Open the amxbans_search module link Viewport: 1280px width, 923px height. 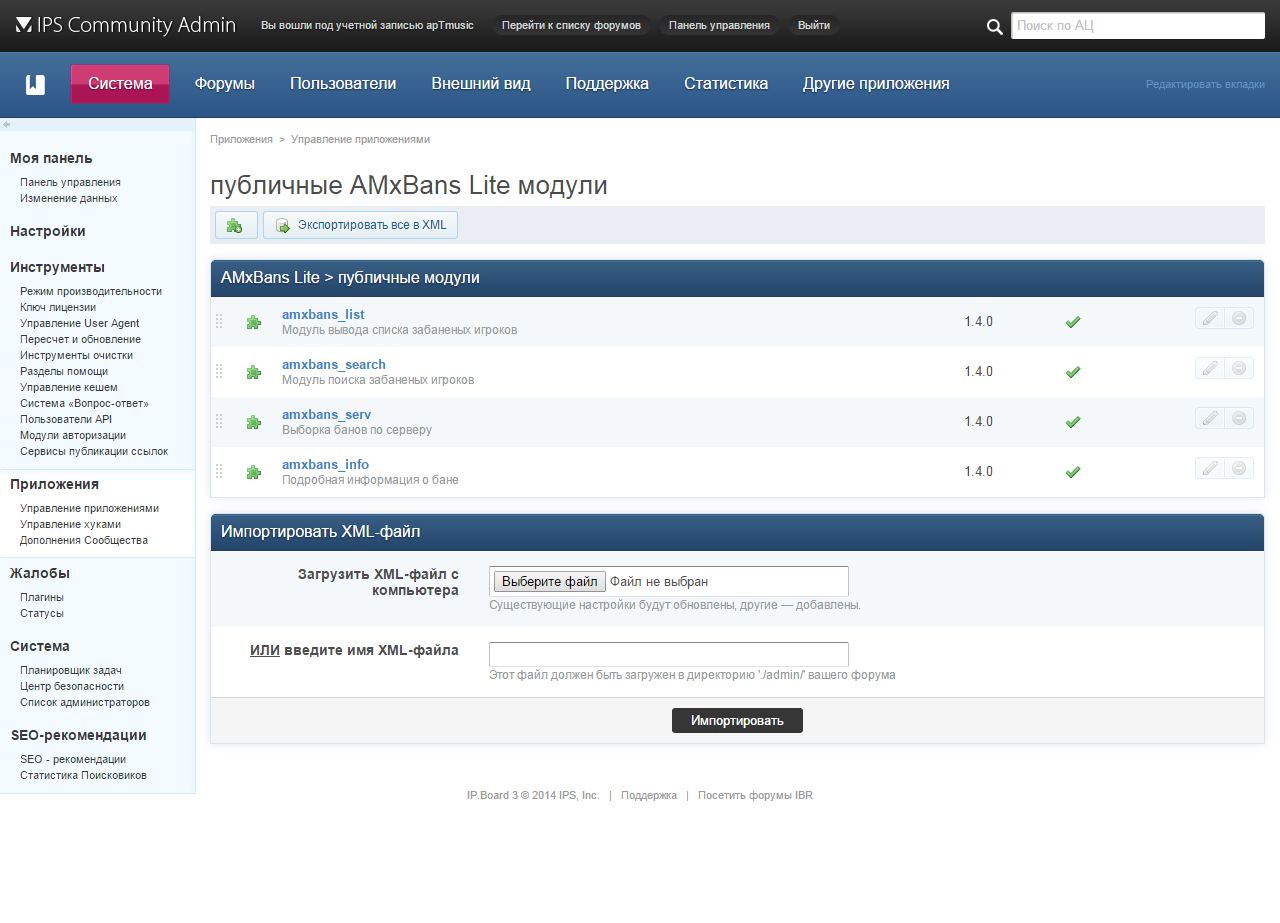(334, 365)
